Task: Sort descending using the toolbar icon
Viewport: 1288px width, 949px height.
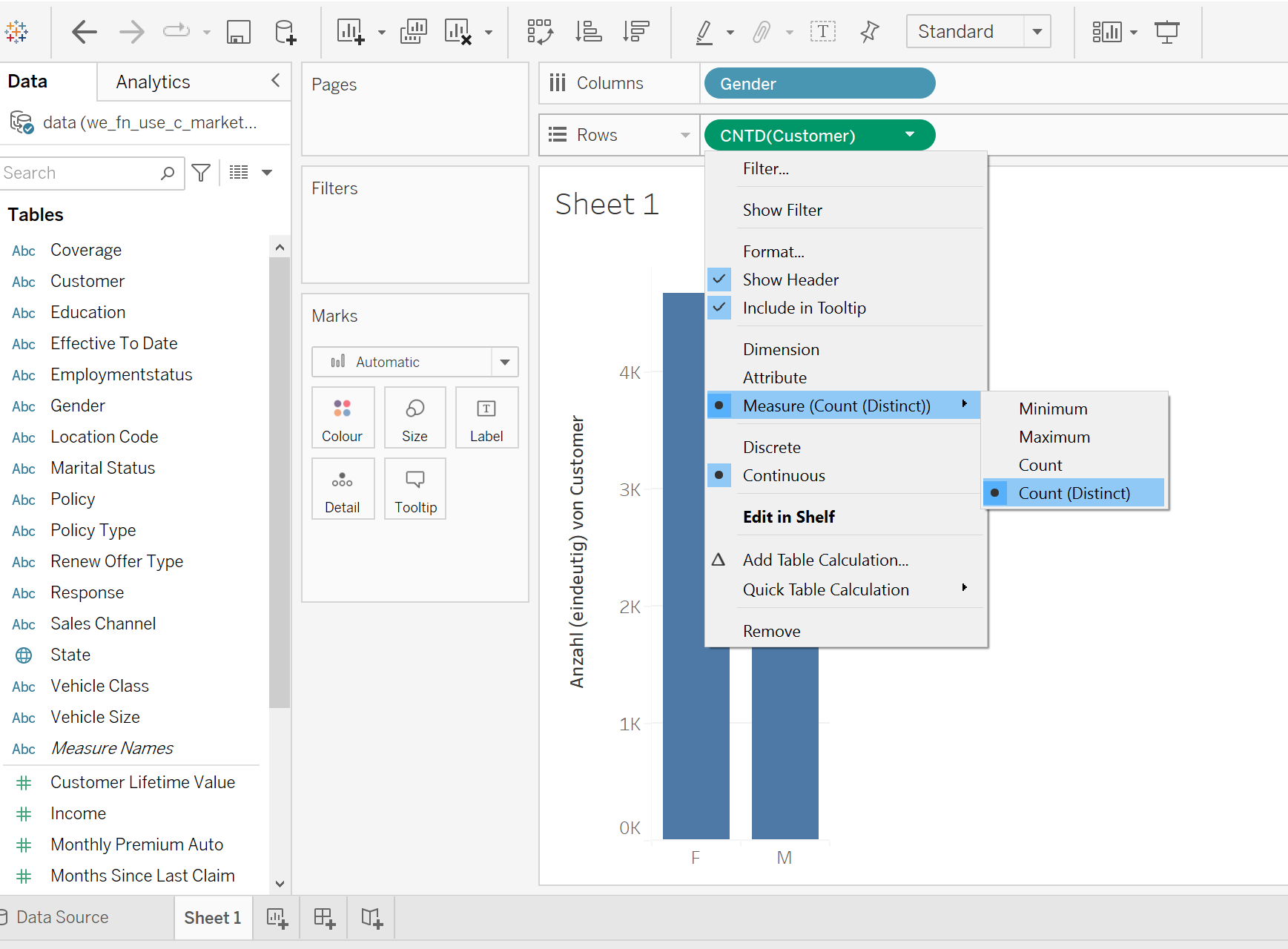Action: click(x=636, y=32)
